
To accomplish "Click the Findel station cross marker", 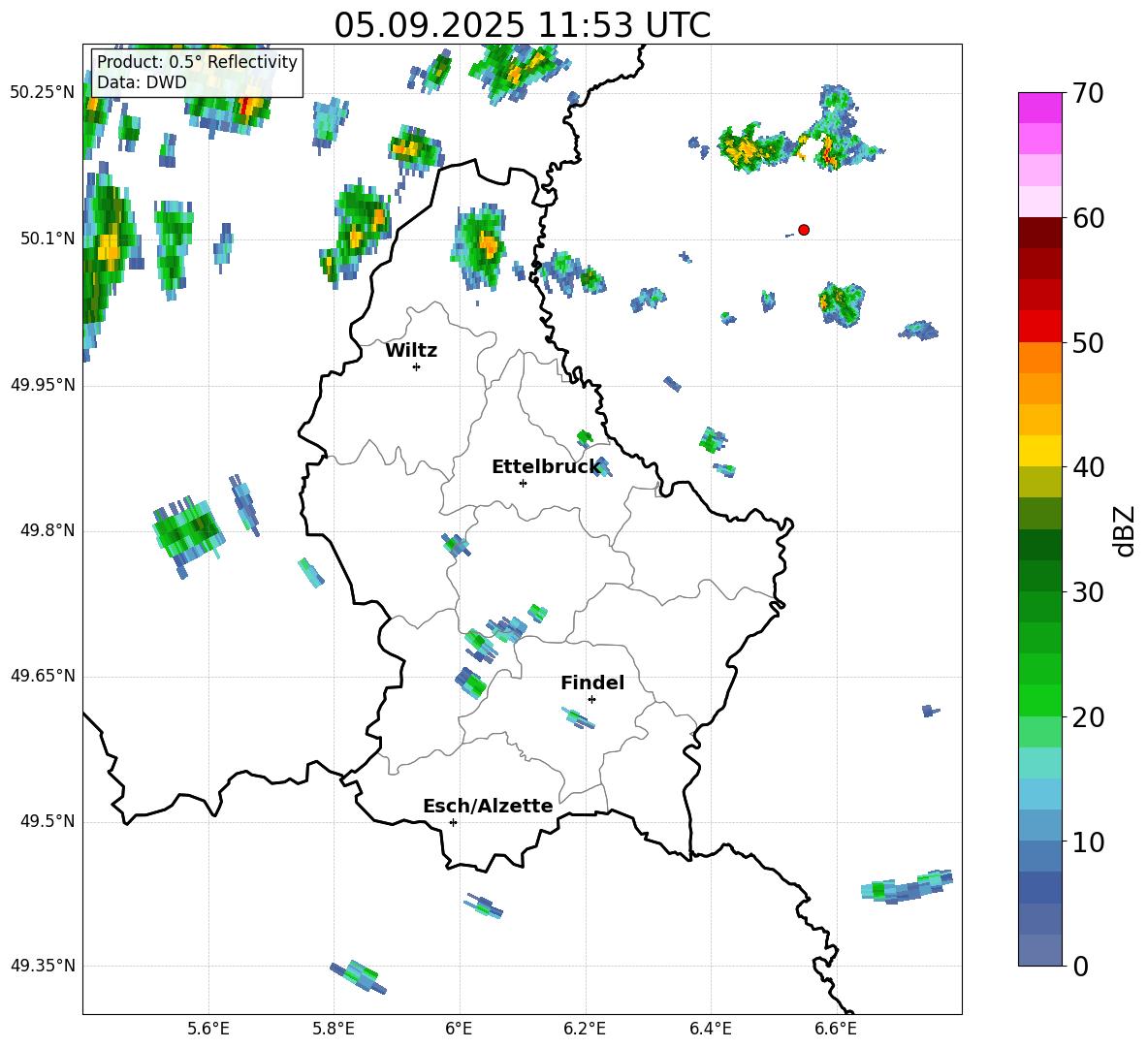I will tap(591, 700).
